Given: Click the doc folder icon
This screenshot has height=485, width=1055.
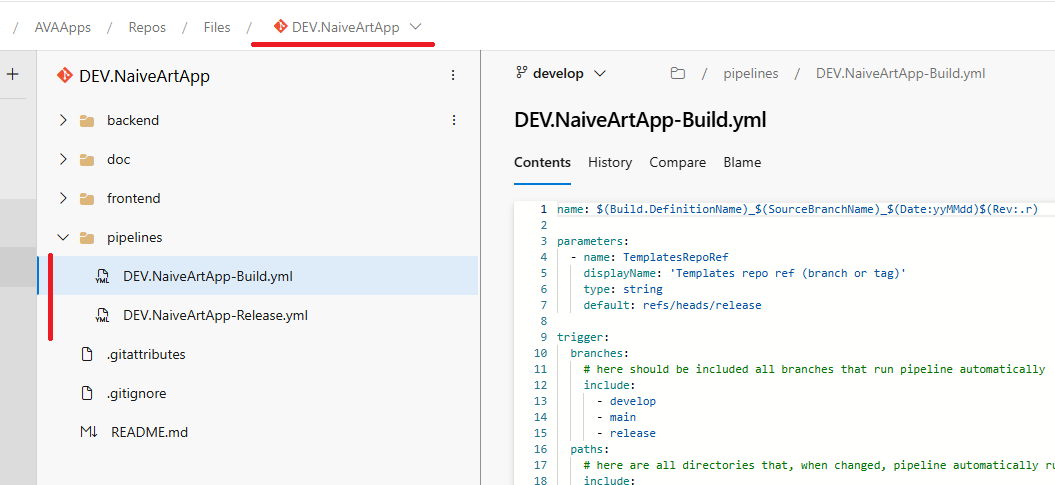Looking at the screenshot, I should pos(87,160).
